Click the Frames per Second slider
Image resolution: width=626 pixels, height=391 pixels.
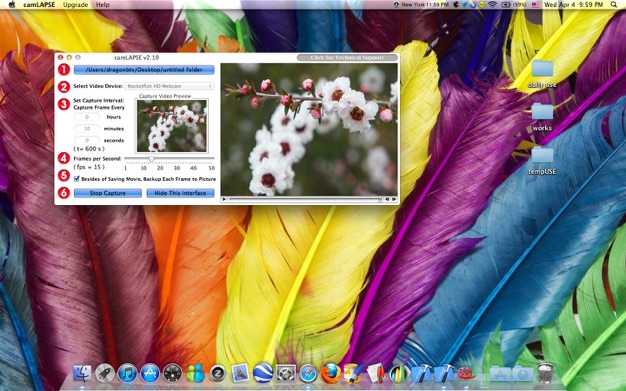169,159
